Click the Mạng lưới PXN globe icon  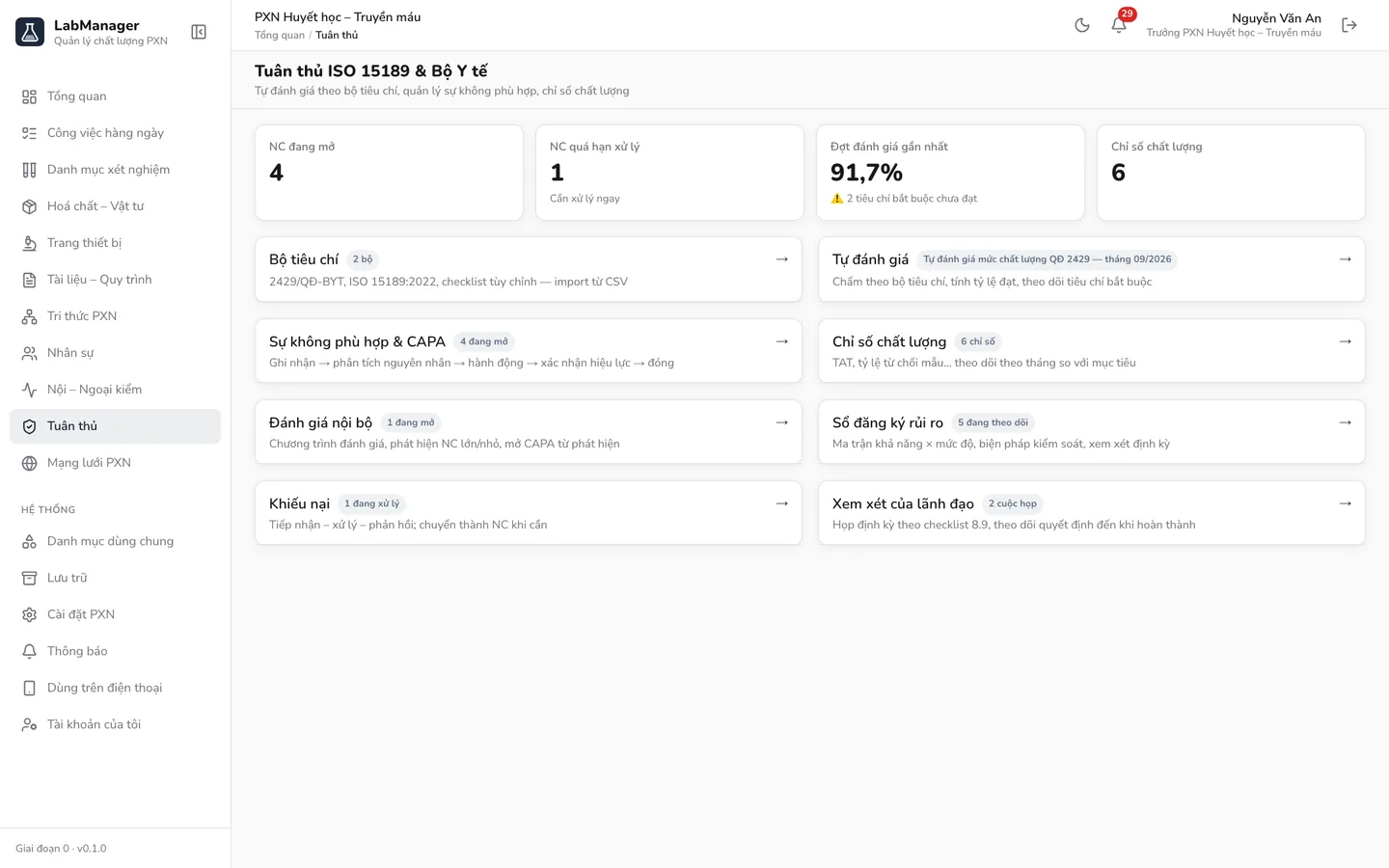(30, 463)
